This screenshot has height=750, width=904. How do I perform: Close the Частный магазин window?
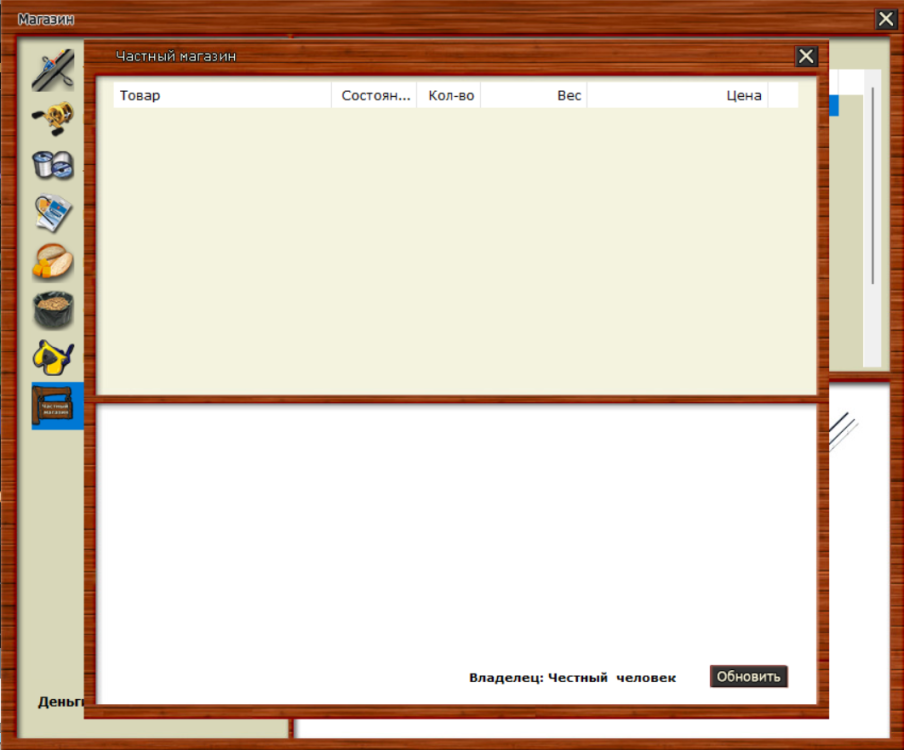pos(806,56)
